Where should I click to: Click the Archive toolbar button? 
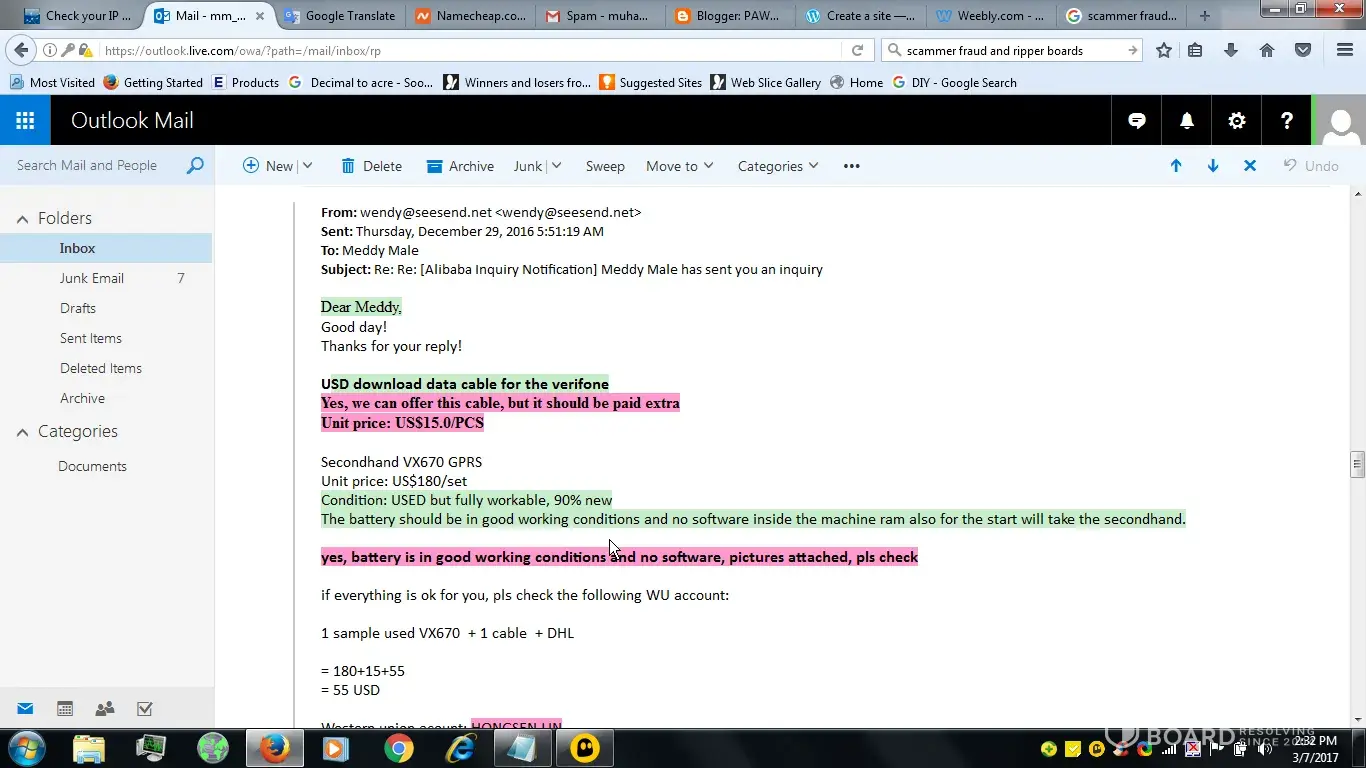(x=460, y=166)
